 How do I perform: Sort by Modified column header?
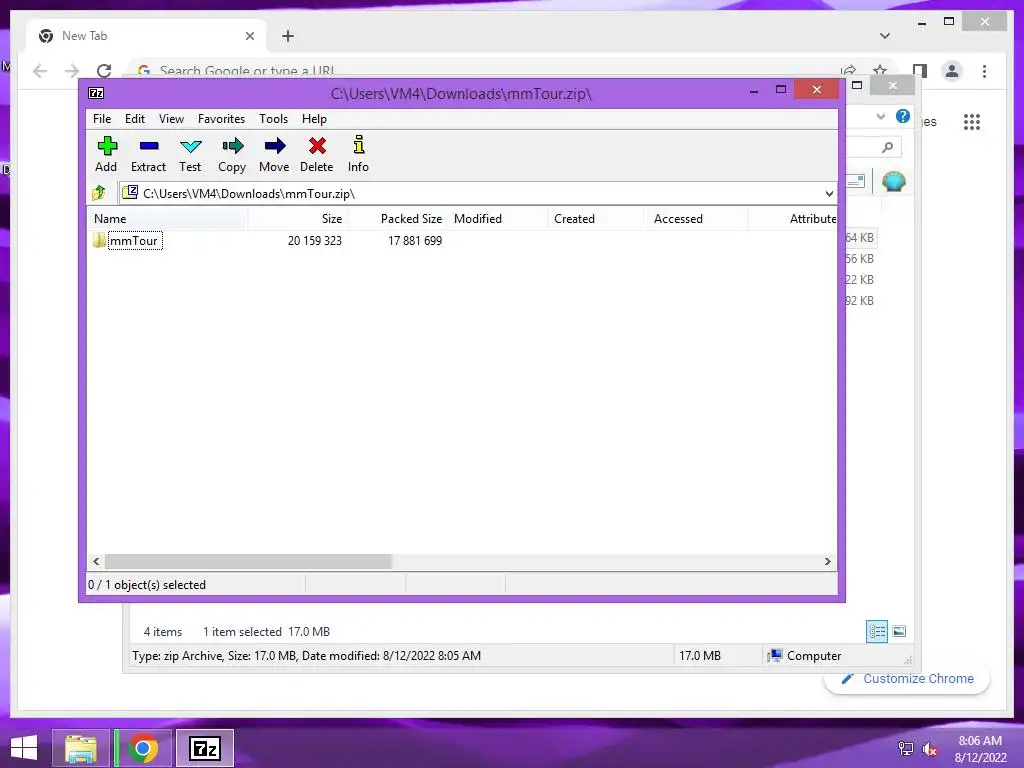pyautogui.click(x=498, y=219)
